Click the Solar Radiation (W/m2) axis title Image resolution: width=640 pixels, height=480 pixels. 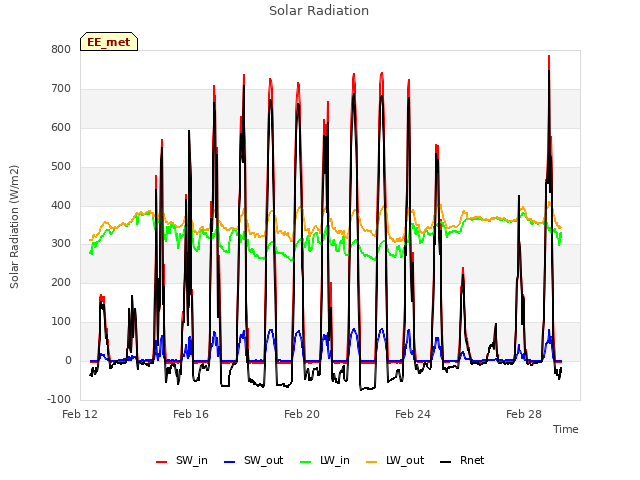pyautogui.click(x=14, y=227)
